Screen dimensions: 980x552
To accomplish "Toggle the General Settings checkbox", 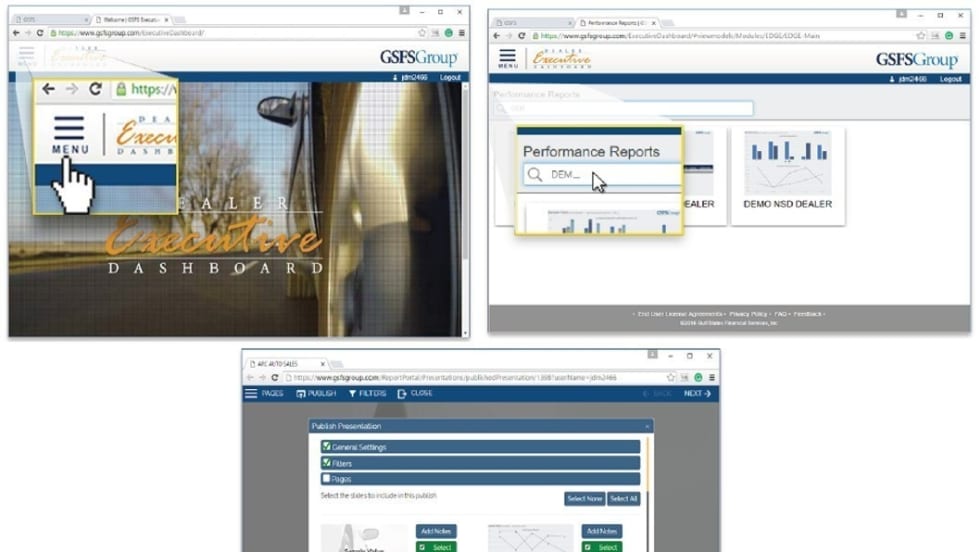I will [x=327, y=447].
